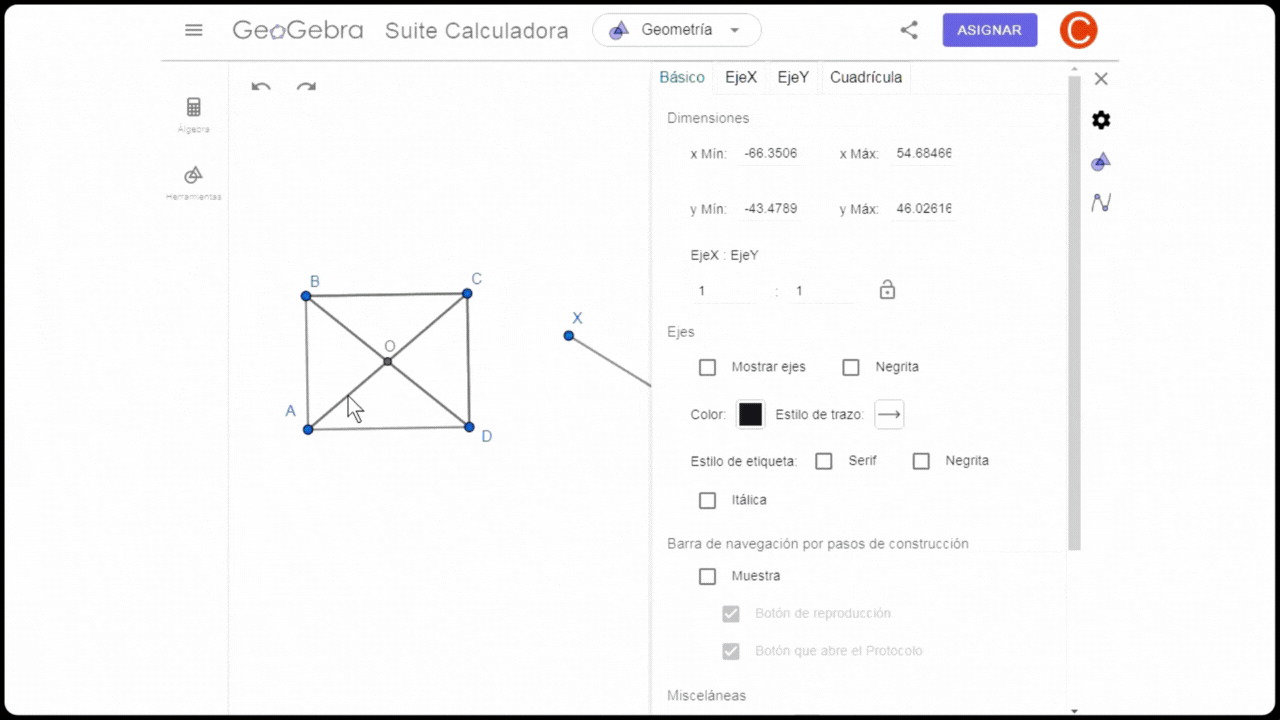Check the Serif label style box
The width and height of the screenshot is (1280, 720).
(x=824, y=461)
